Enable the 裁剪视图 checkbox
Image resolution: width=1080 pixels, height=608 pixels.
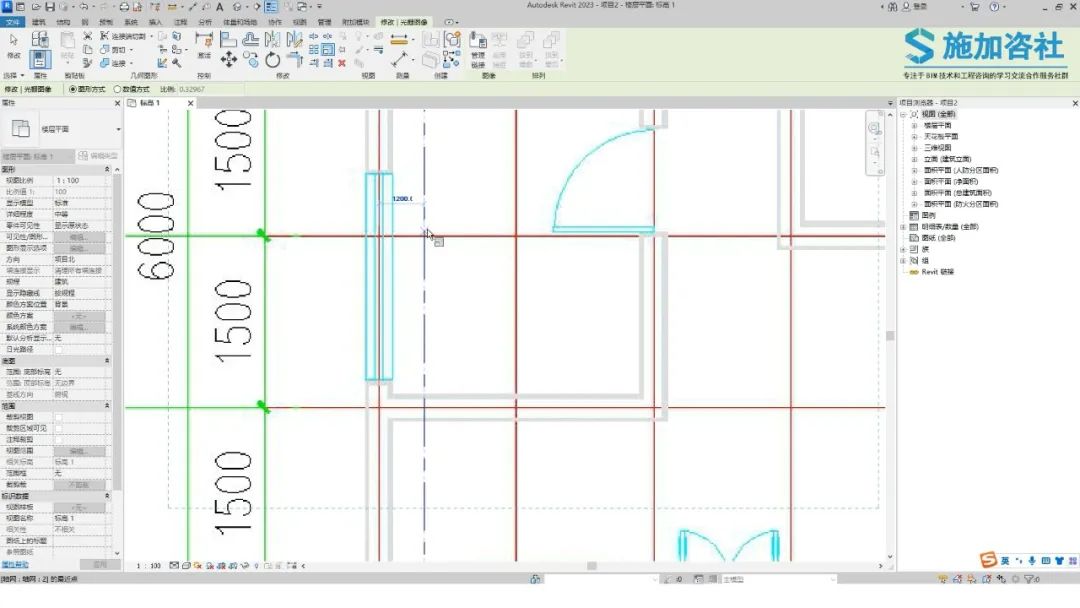tap(59, 417)
